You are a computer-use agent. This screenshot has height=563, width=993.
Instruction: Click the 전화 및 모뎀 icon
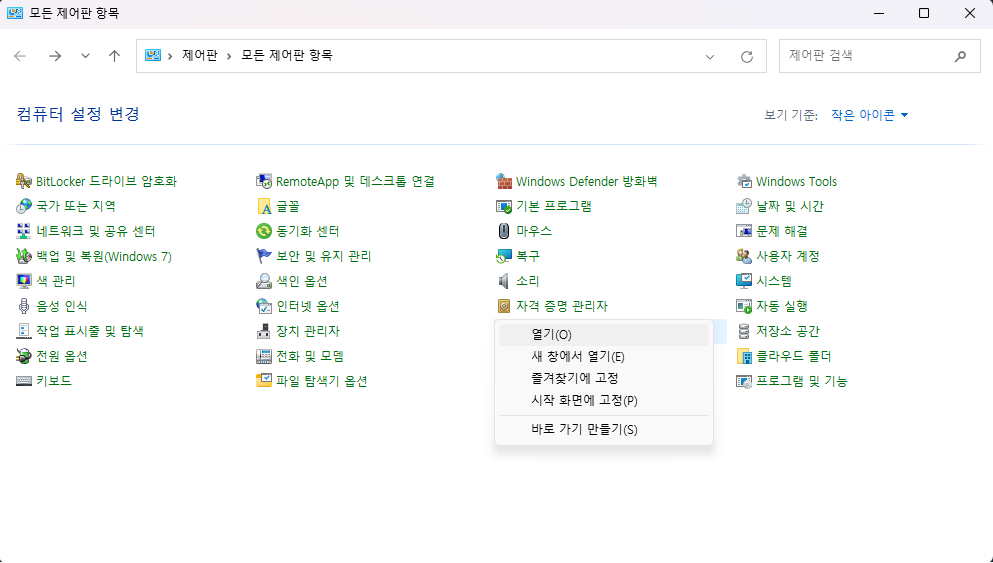(x=263, y=357)
